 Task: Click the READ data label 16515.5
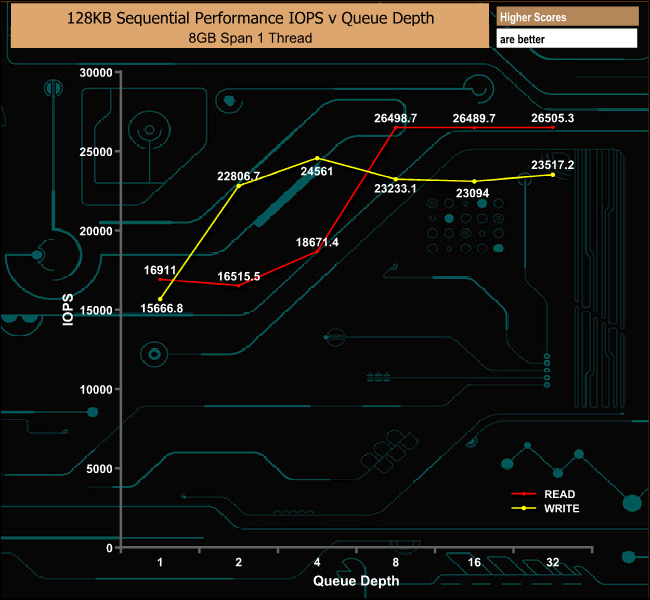239,277
